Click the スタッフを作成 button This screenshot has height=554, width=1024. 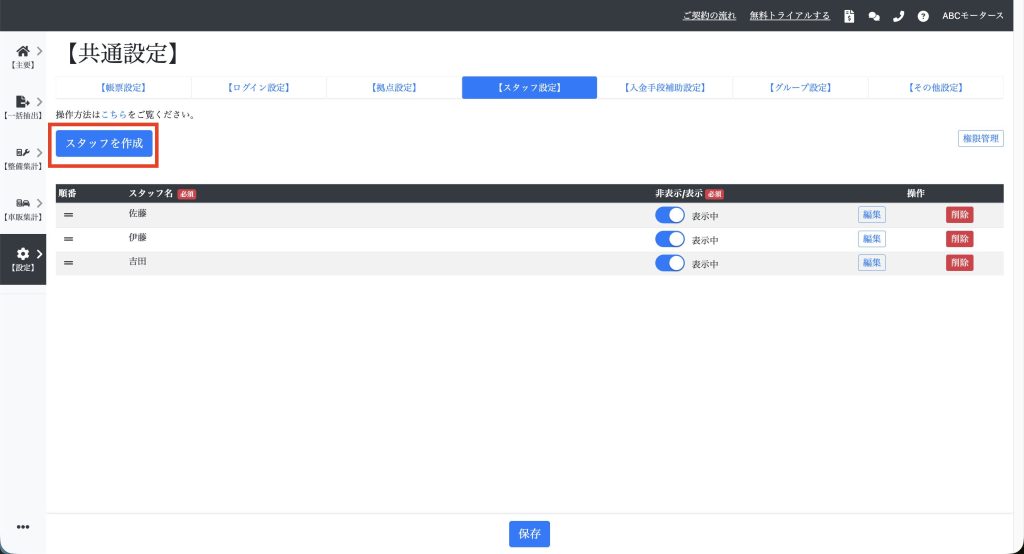coord(104,144)
